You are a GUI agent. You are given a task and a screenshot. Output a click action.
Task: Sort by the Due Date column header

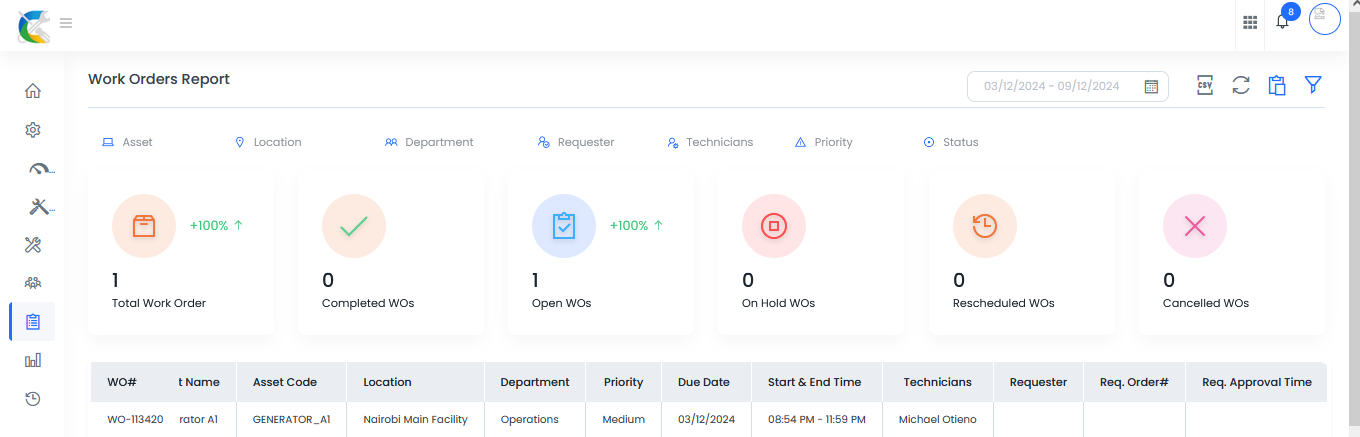pyautogui.click(x=704, y=382)
